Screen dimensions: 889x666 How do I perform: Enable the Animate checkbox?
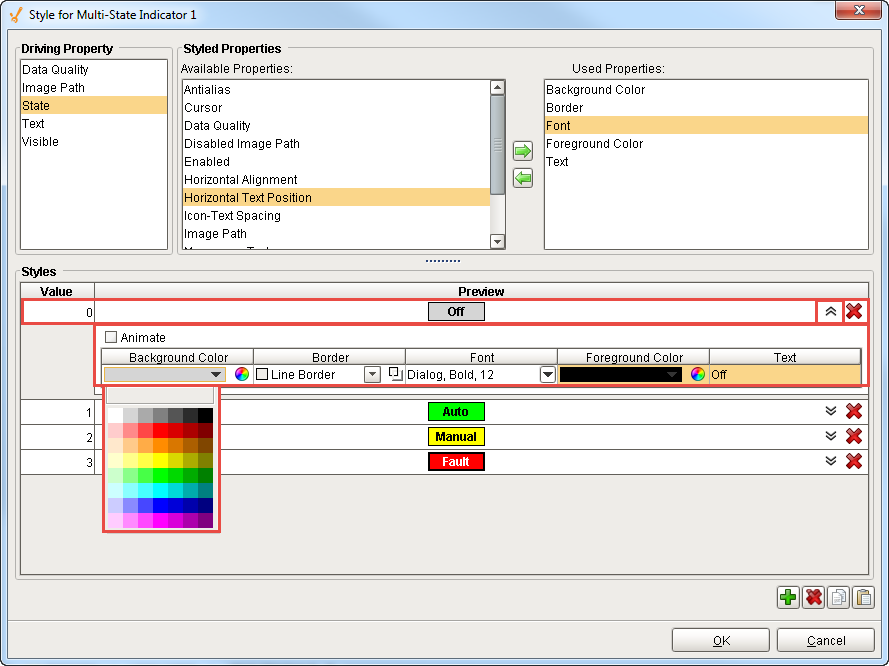111,337
